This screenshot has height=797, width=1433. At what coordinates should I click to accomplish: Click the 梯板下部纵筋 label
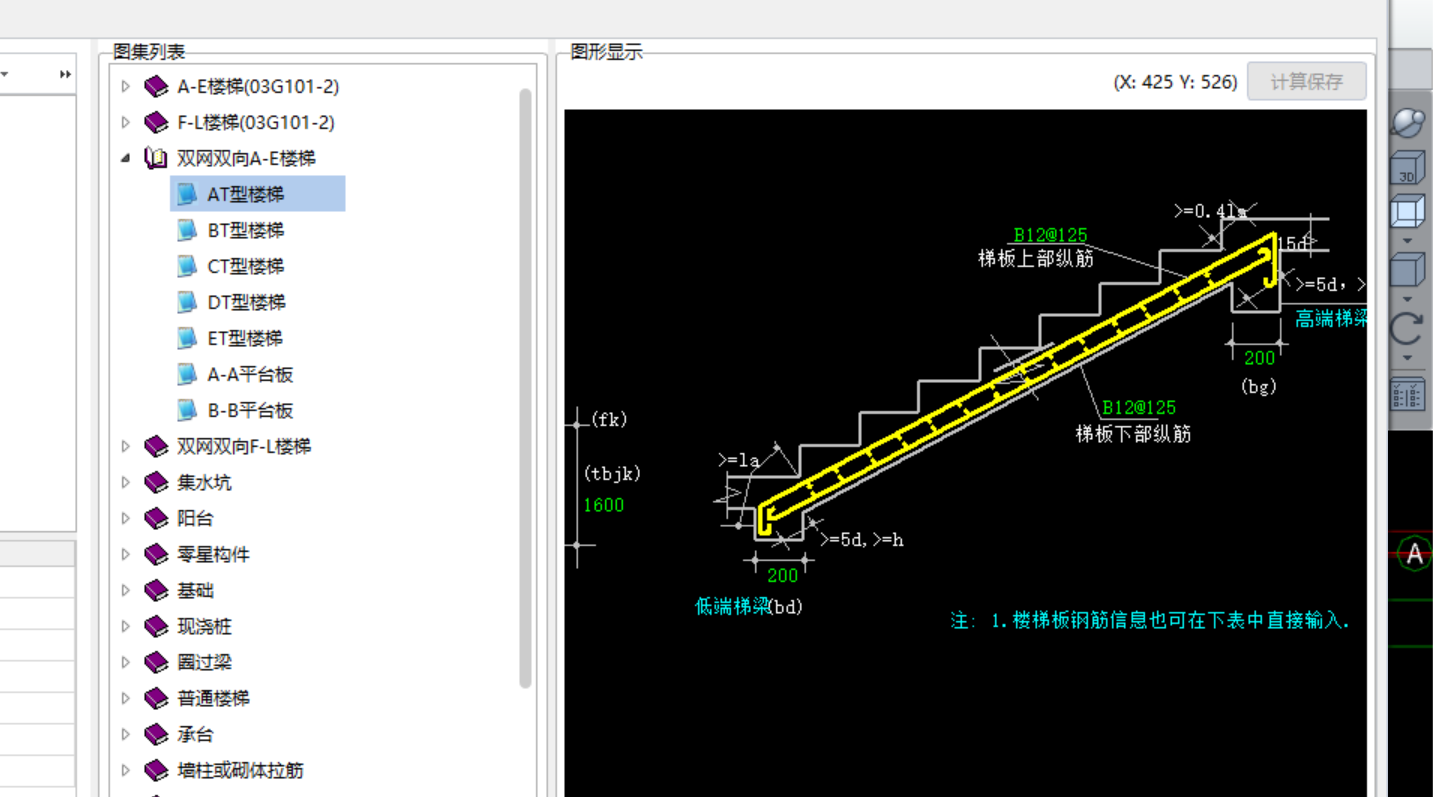click(1134, 433)
